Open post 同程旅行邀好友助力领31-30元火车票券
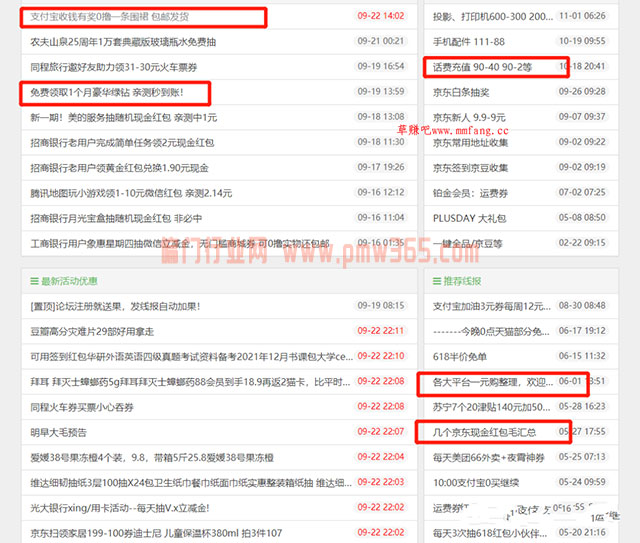This screenshot has height=543, width=640. point(113,67)
